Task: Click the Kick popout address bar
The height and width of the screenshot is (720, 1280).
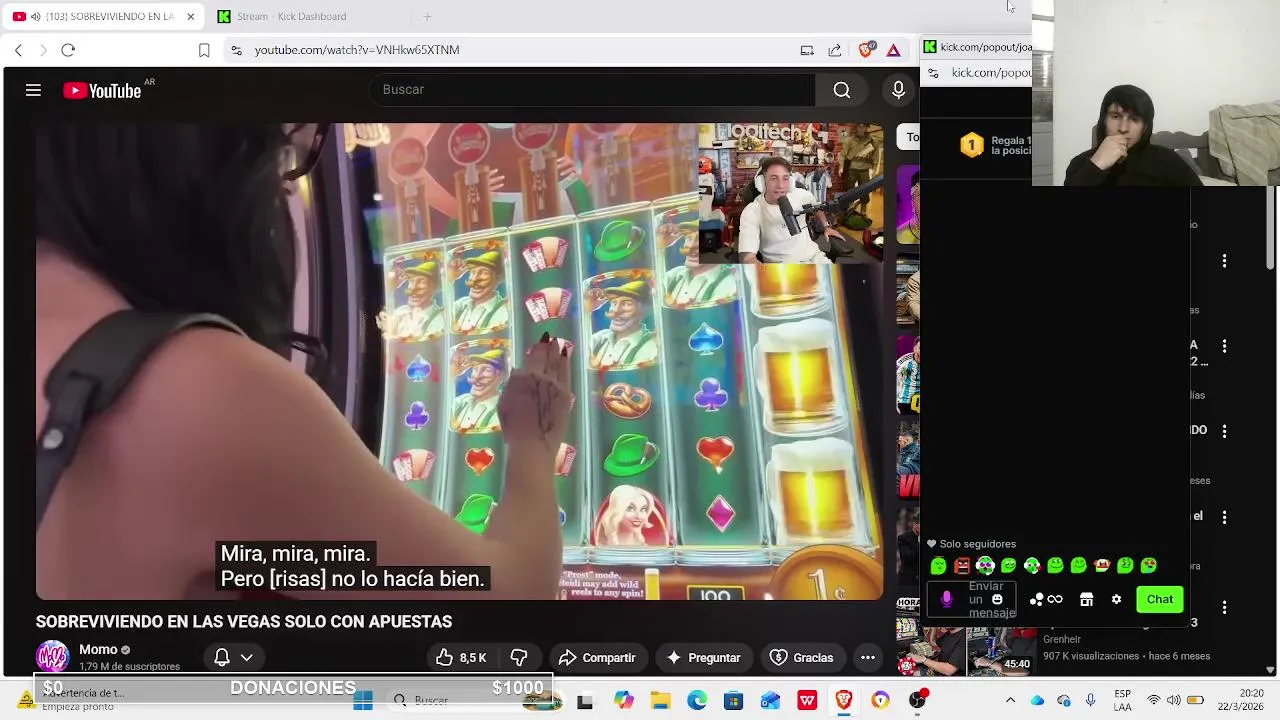Action: [x=990, y=73]
